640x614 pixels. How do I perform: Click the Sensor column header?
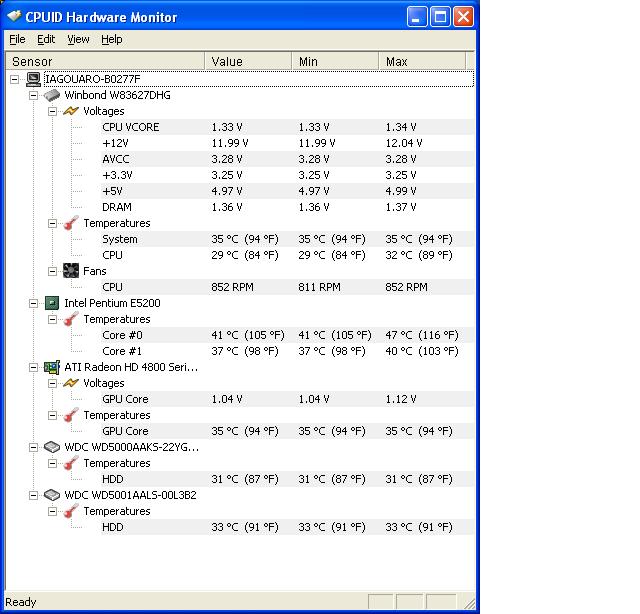coord(105,61)
